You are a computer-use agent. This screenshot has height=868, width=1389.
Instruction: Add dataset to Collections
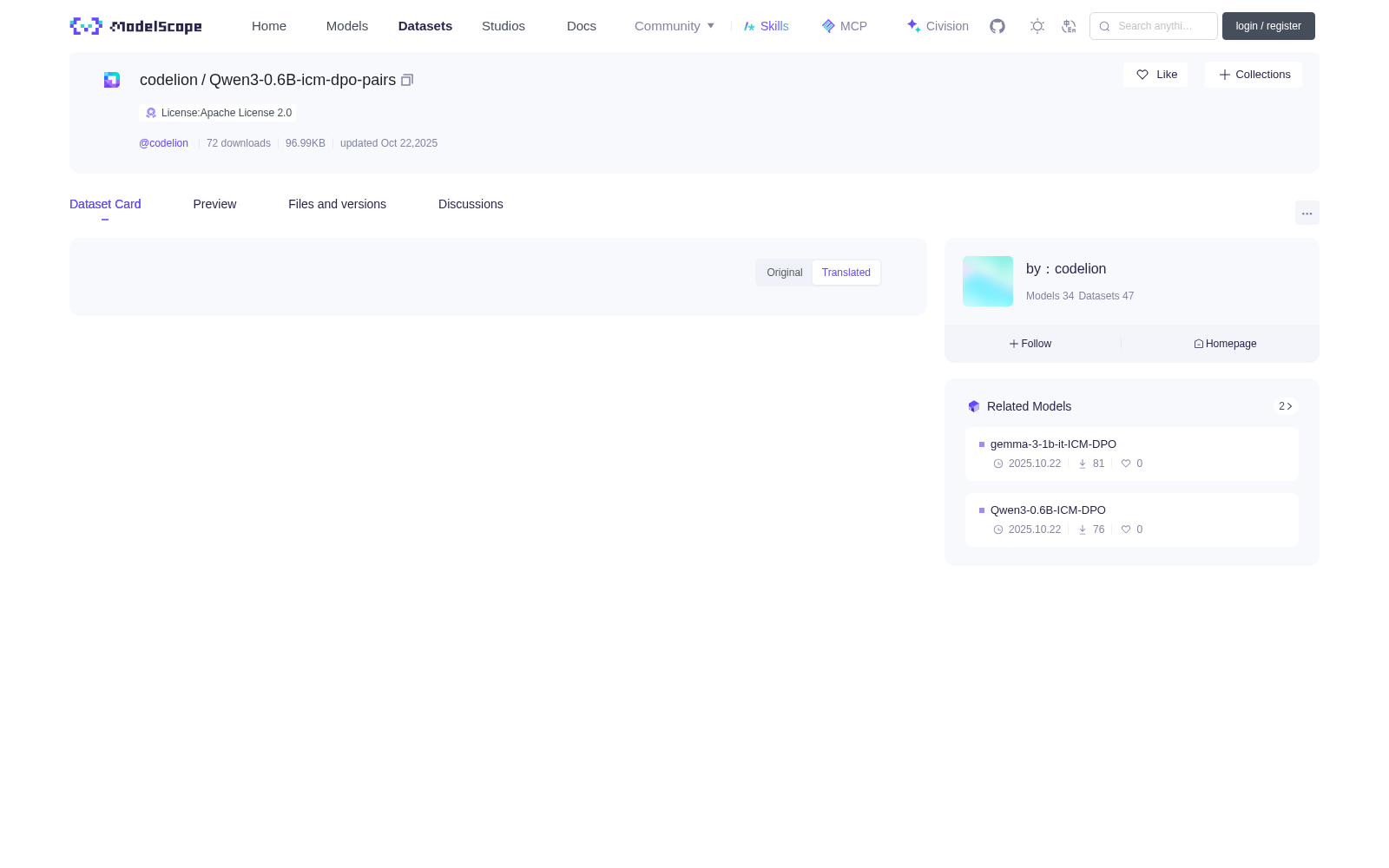point(1254,75)
